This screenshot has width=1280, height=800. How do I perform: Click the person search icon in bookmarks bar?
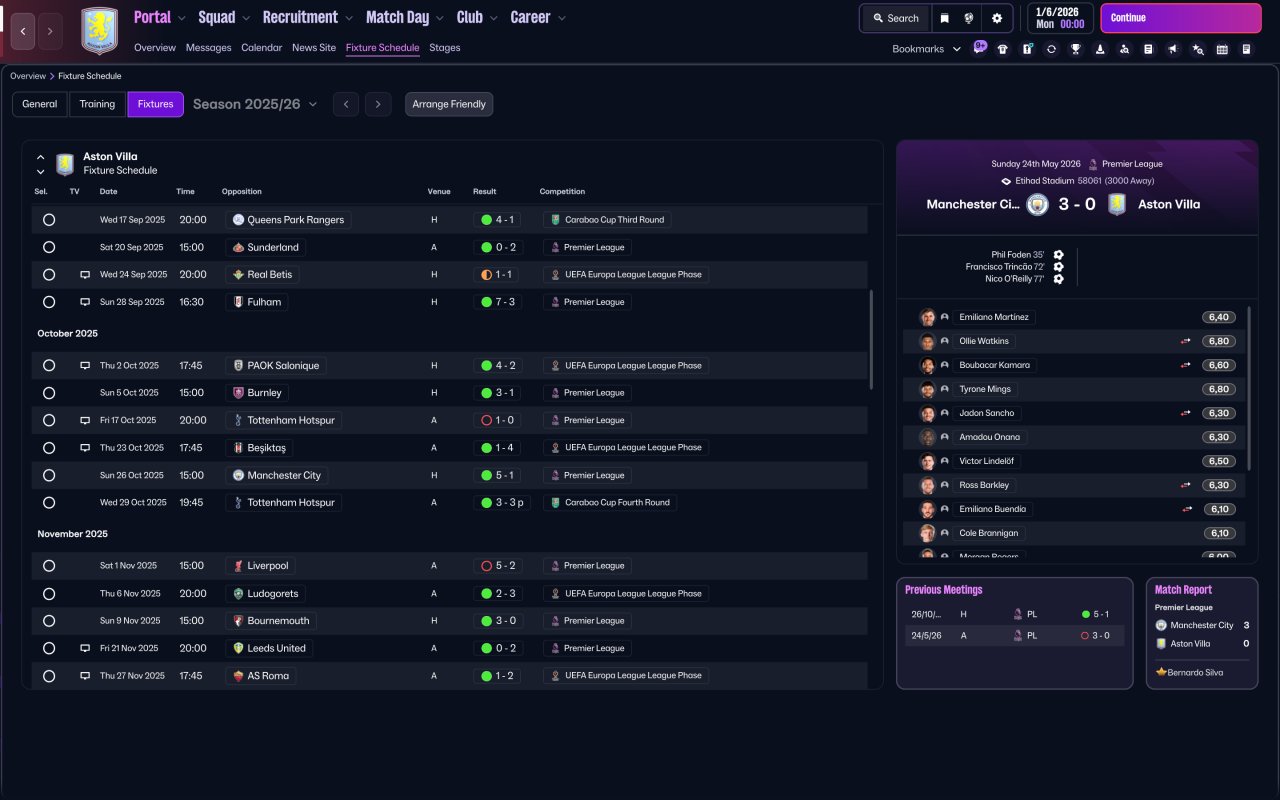1124,49
